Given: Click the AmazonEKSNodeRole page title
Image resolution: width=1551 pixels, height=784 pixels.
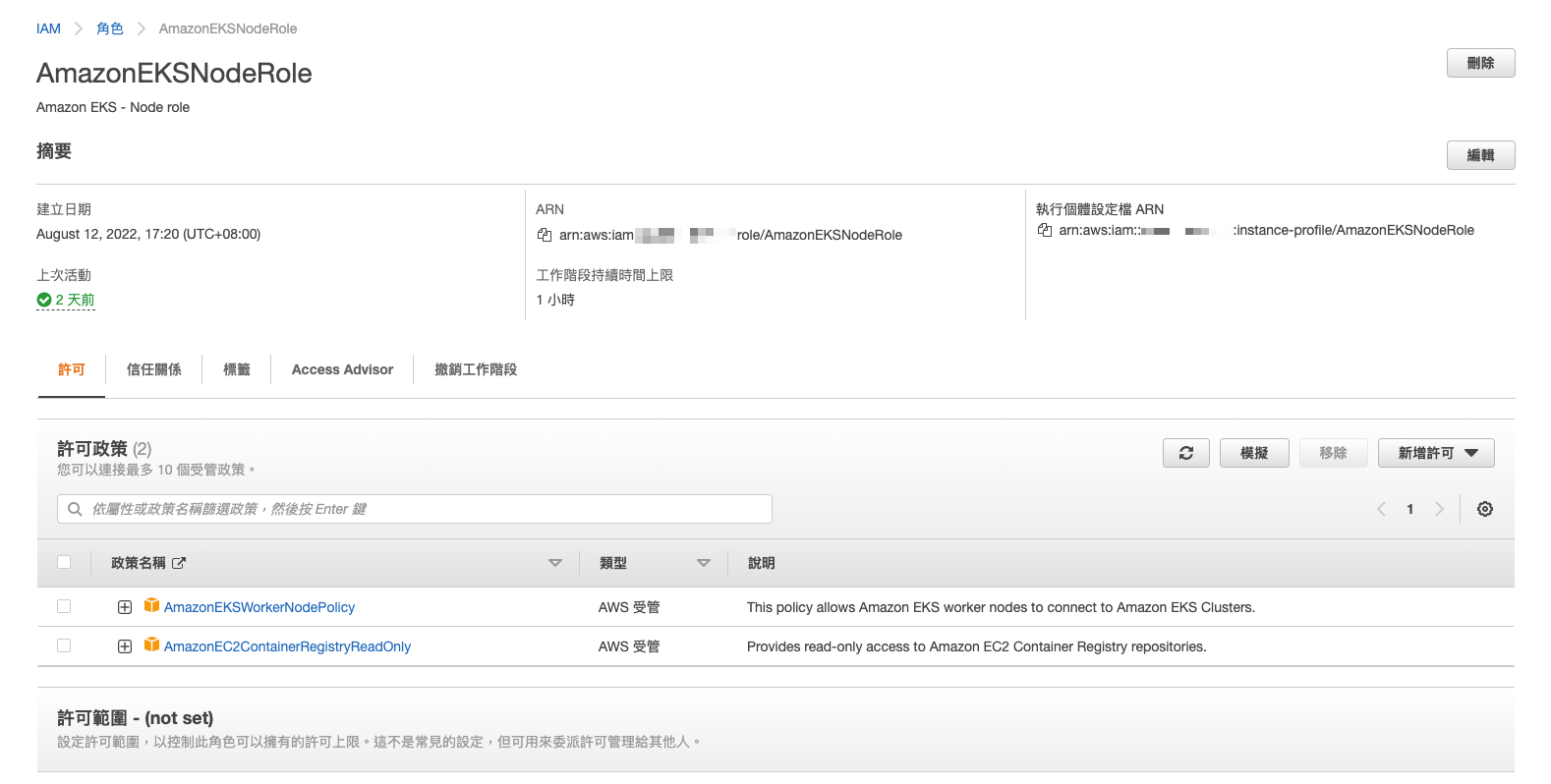Looking at the screenshot, I should [x=174, y=73].
